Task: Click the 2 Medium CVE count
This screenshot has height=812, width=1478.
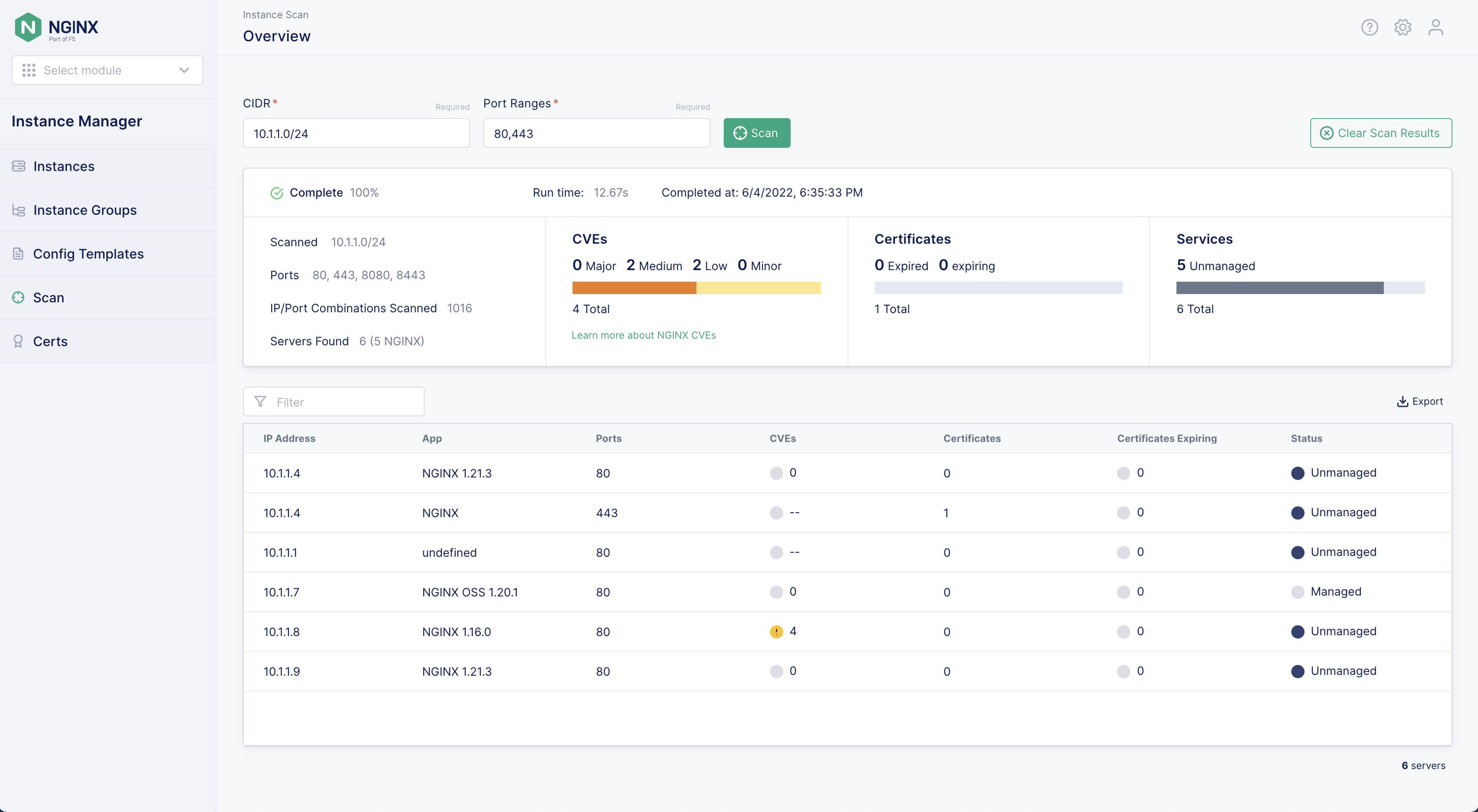Action: pyautogui.click(x=654, y=265)
